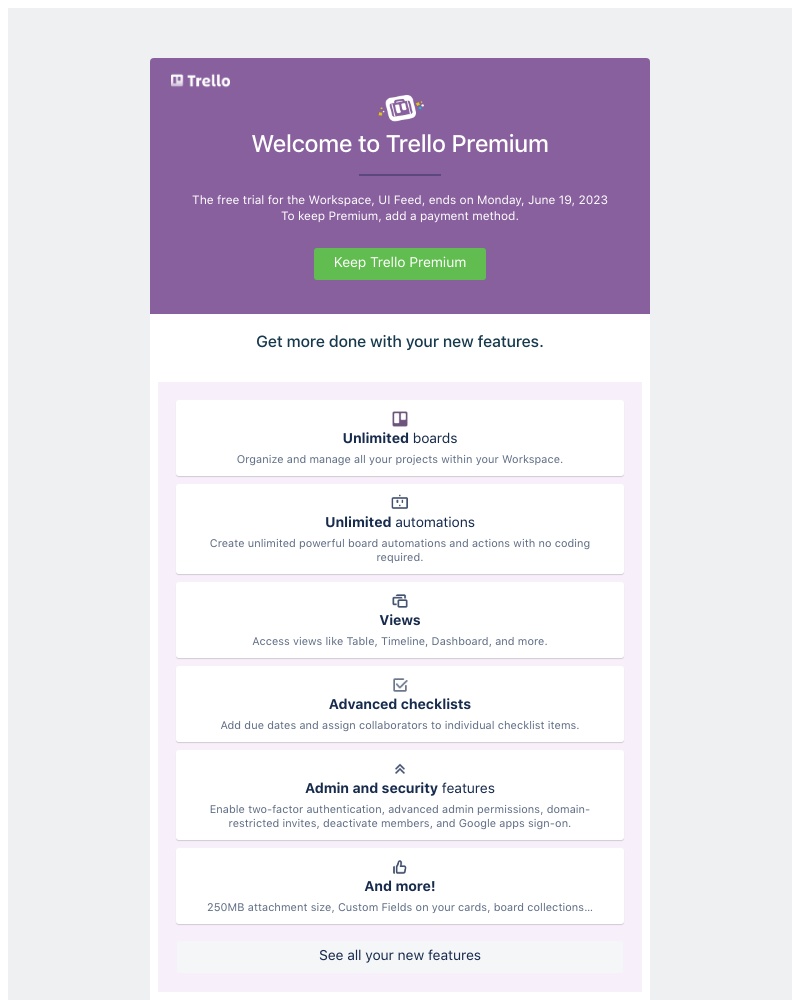Viewport: 800px width, 1000px height.
Task: Select the Advanced checklists feature card
Action: 400,703
